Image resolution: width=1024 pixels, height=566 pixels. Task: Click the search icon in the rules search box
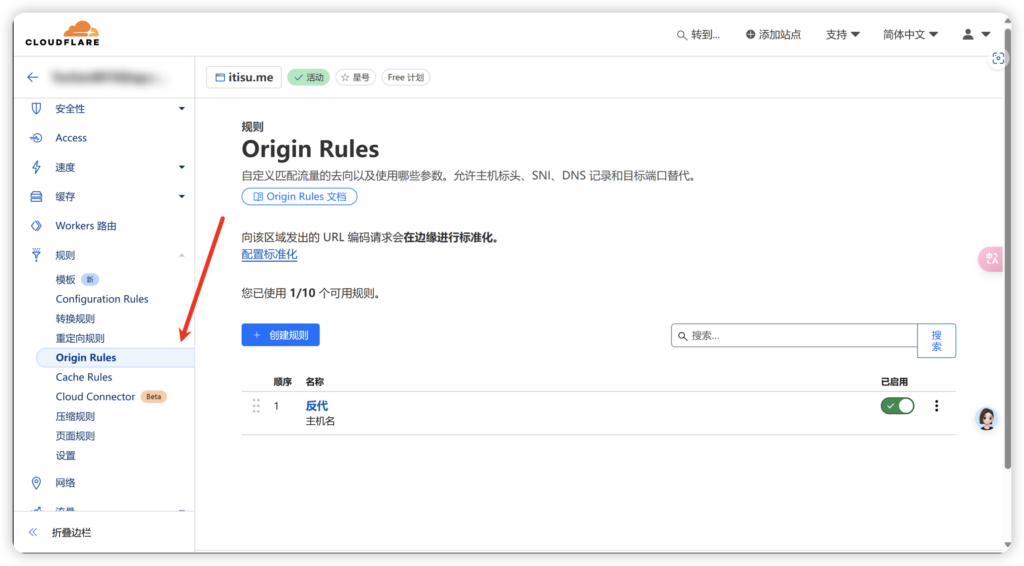click(x=682, y=336)
